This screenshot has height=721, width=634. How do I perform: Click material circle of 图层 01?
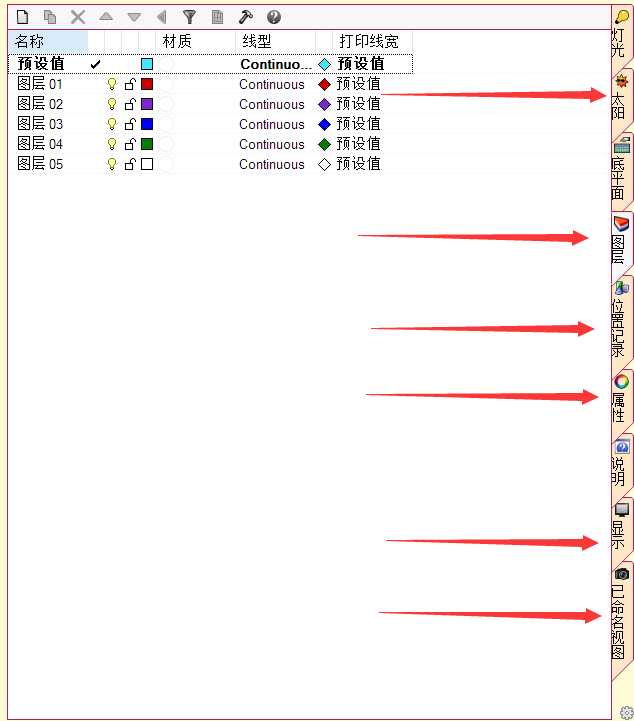click(x=166, y=85)
